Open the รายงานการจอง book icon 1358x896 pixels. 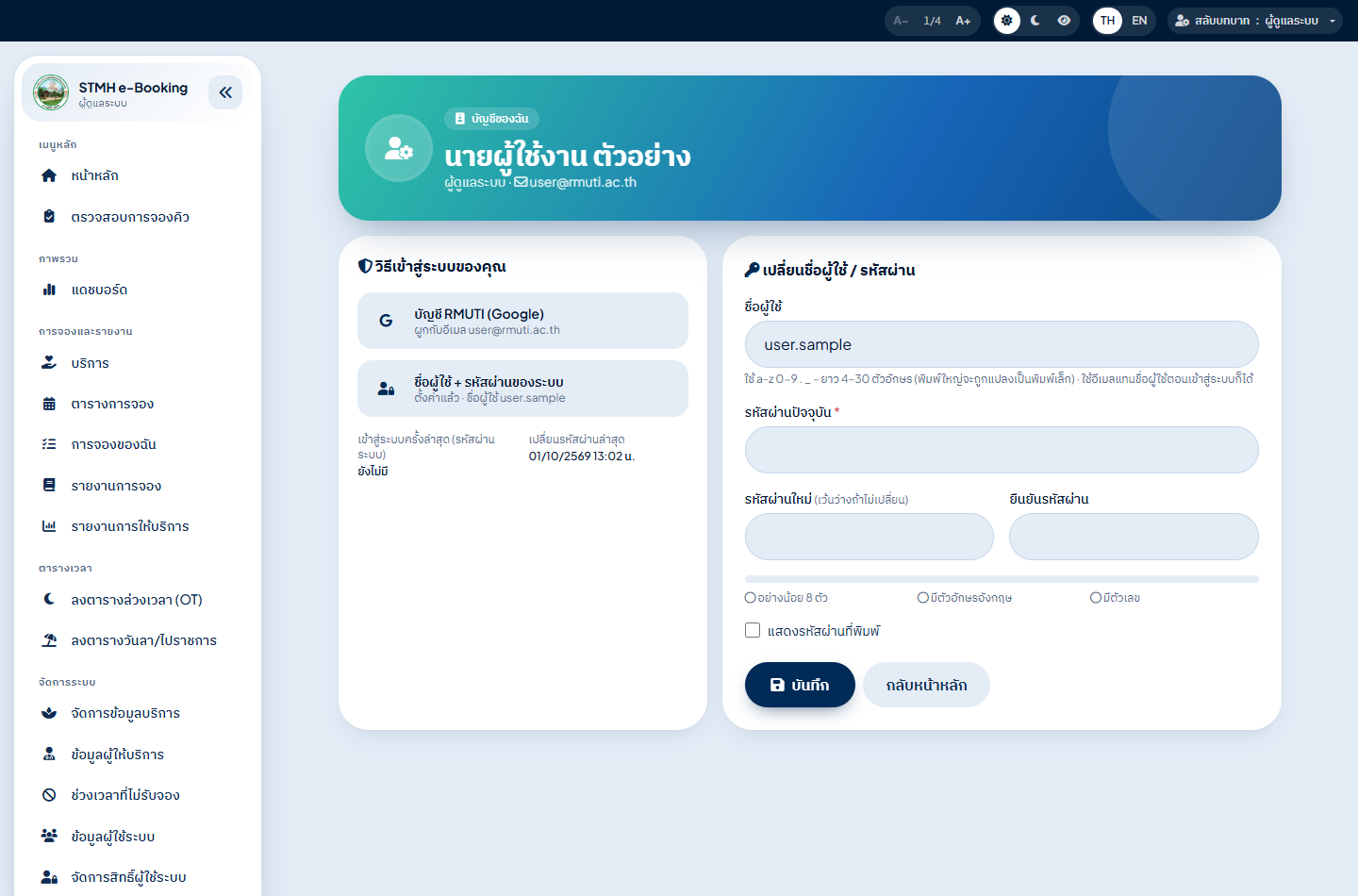coord(49,485)
